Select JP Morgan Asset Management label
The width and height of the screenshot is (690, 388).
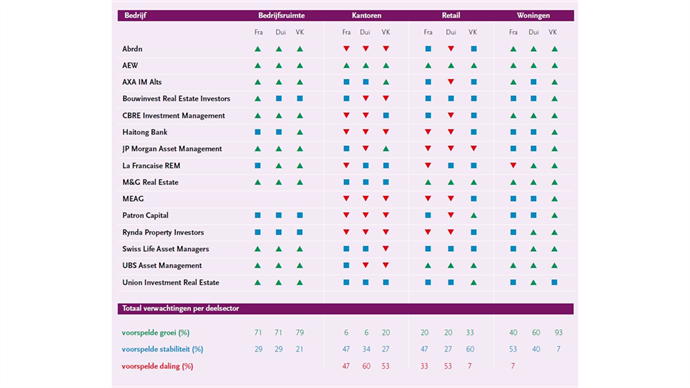[172, 149]
